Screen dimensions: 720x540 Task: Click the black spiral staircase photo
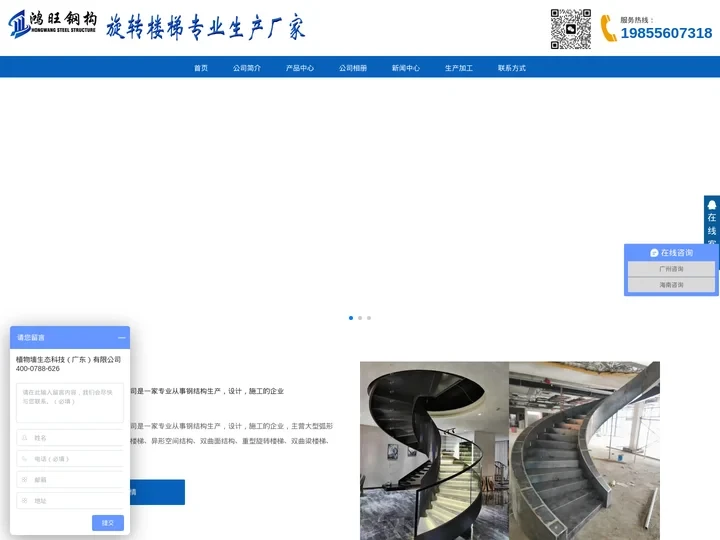pos(434,450)
